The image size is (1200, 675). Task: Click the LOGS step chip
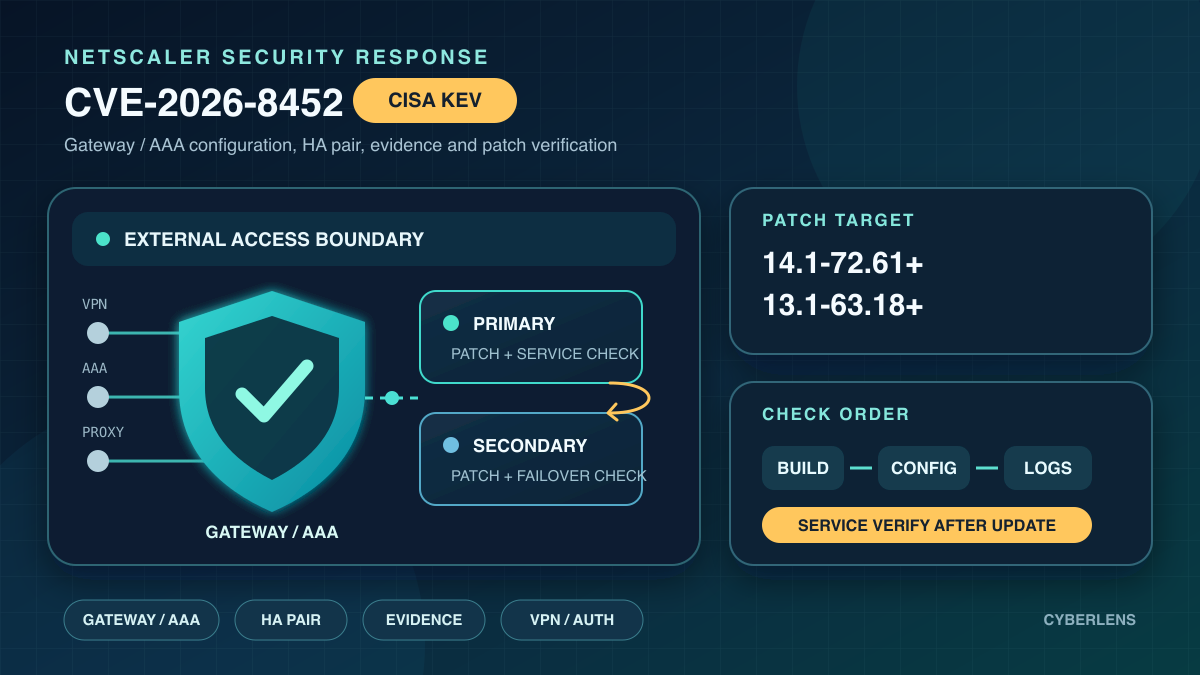(x=1048, y=468)
